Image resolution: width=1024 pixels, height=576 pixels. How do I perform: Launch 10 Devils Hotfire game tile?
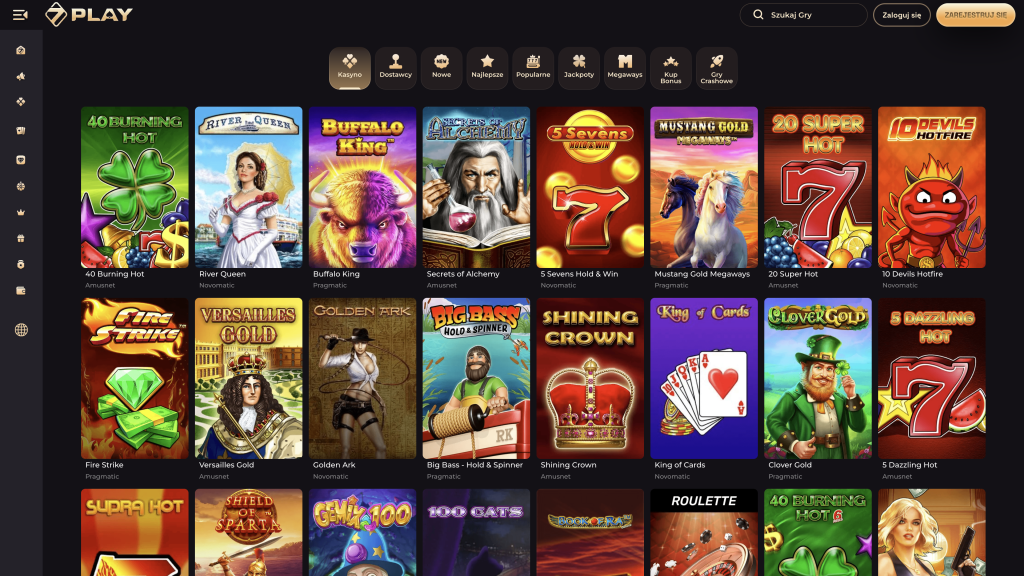[x=931, y=187]
